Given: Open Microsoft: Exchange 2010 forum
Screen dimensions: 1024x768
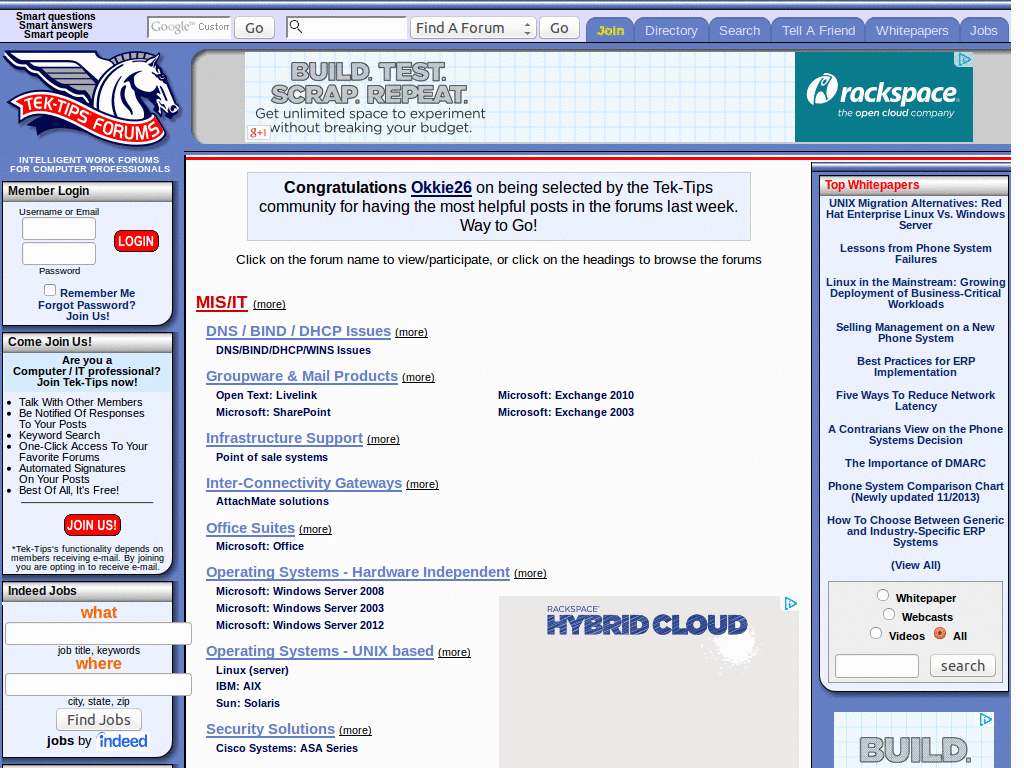Looking at the screenshot, I should coord(566,395).
